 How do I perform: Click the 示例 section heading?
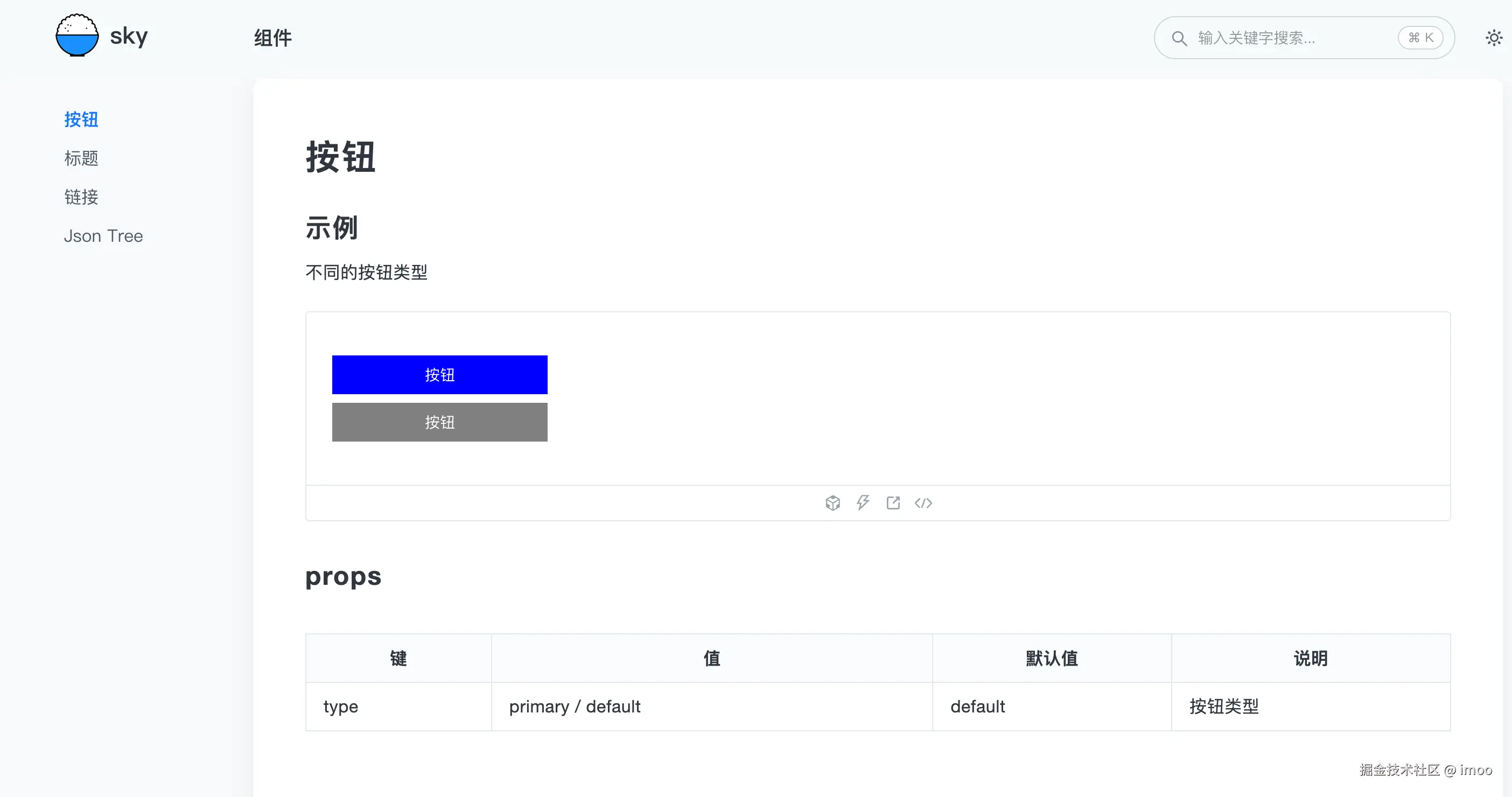[x=332, y=228]
